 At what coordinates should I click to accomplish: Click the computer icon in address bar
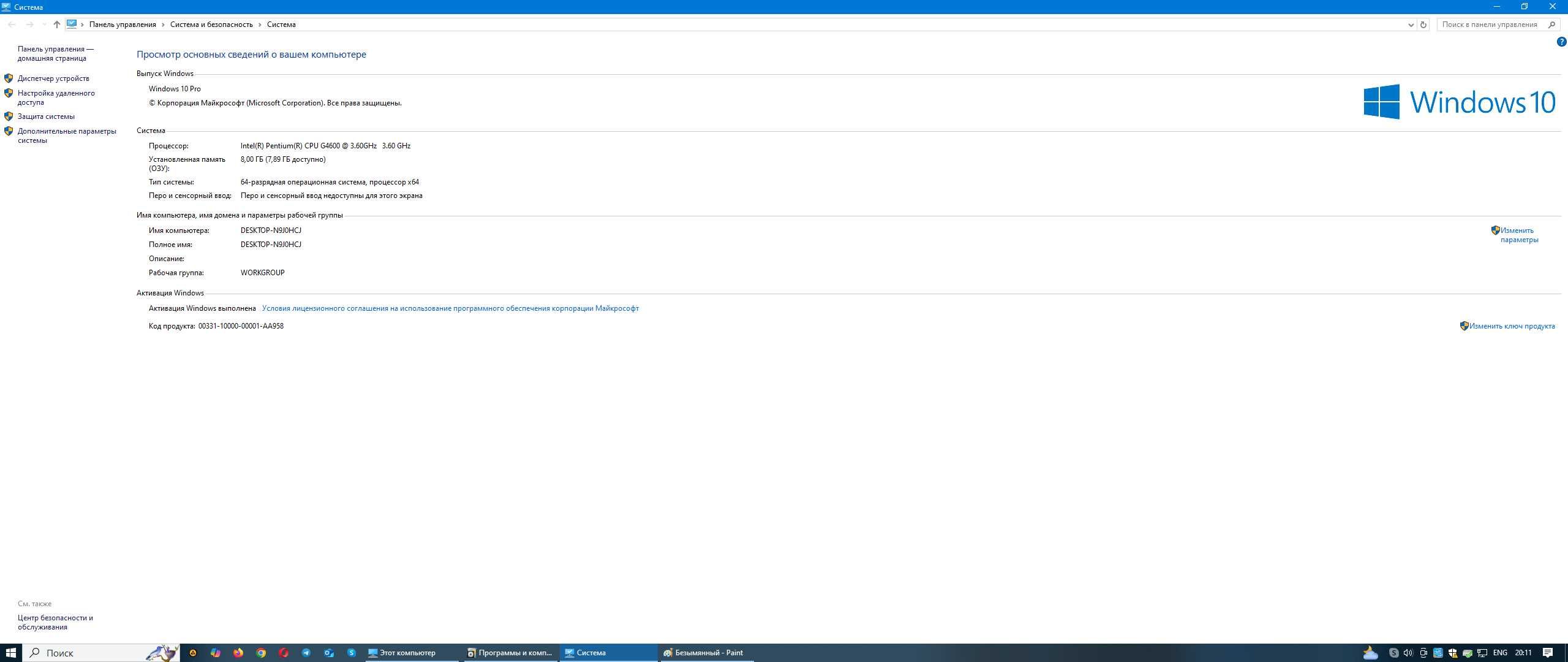[72, 25]
